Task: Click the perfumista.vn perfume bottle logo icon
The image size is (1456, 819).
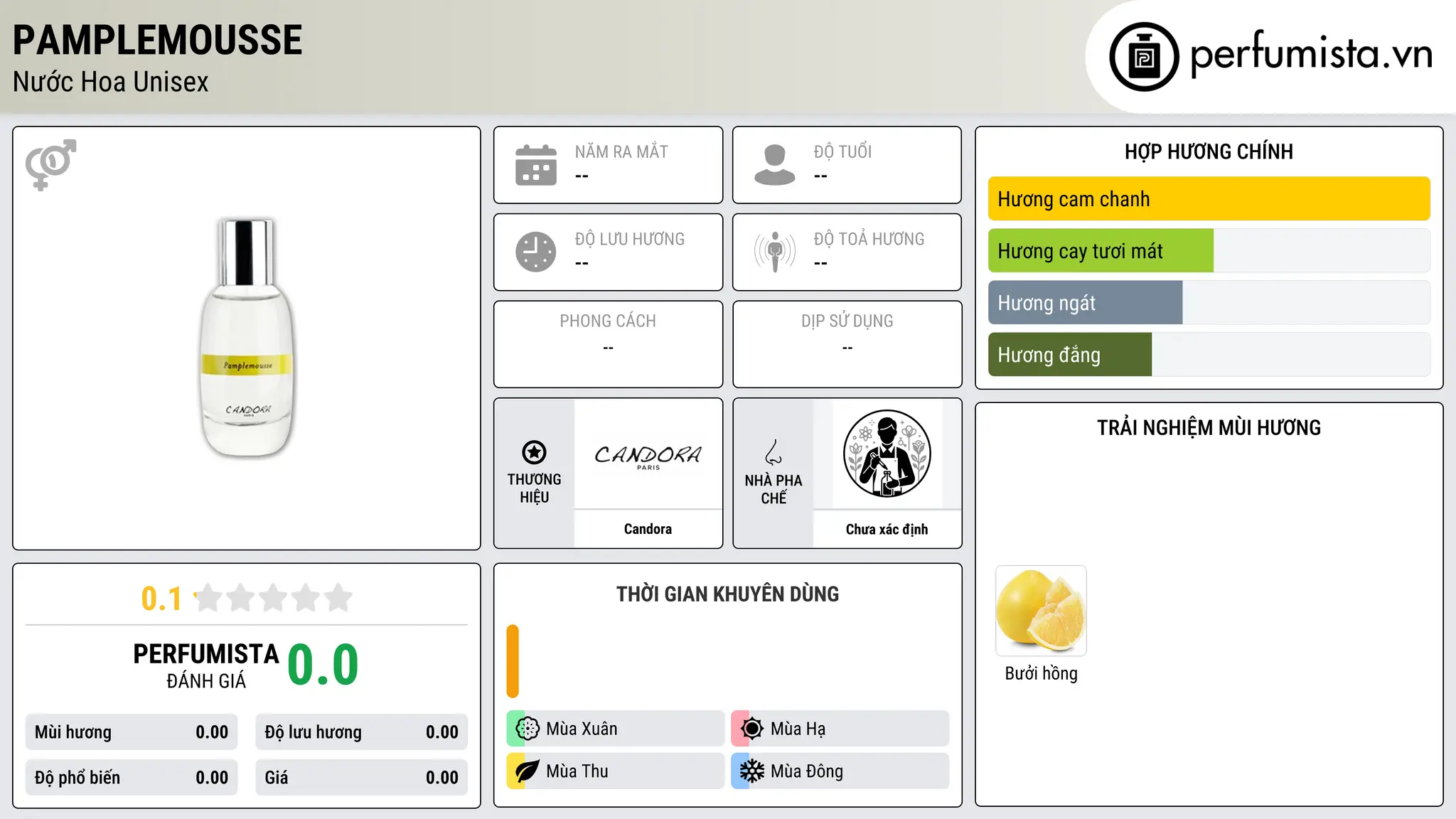Action: pos(1144,57)
